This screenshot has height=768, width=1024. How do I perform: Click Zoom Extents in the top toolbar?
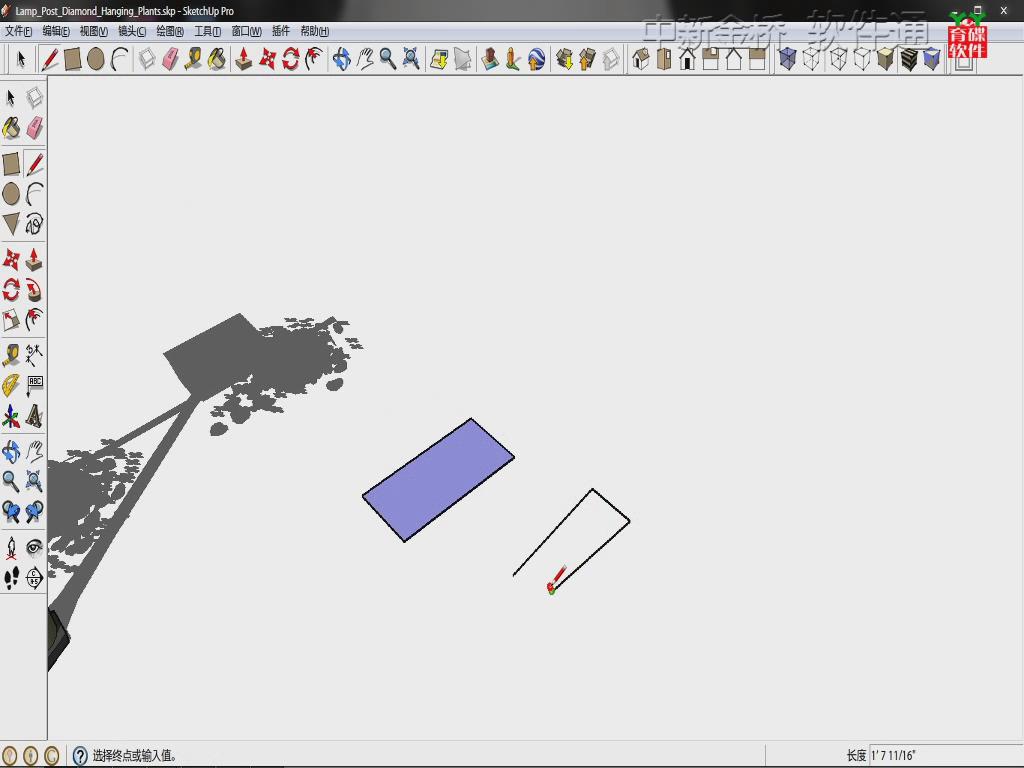pyautogui.click(x=411, y=59)
